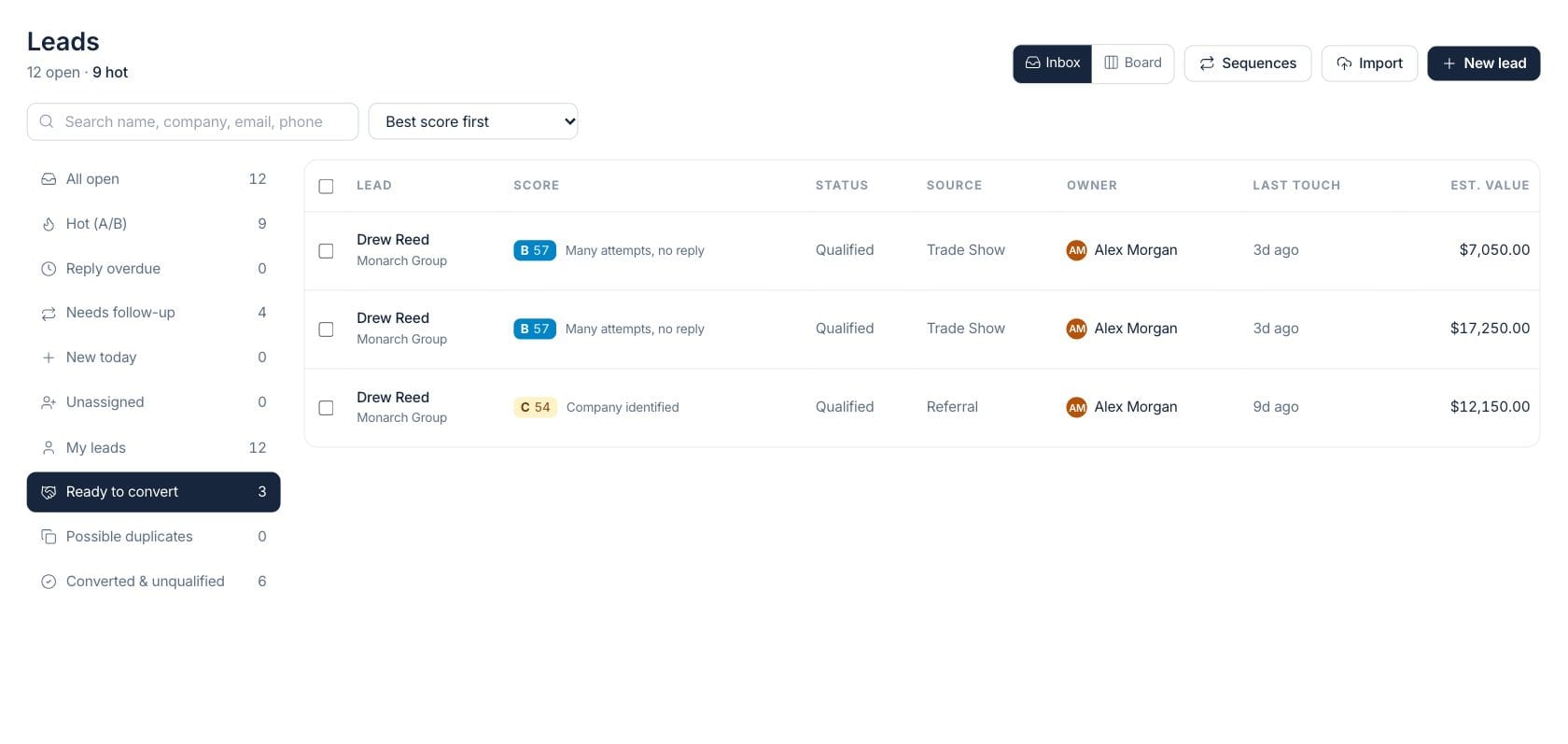Click the Import button
1568x744 pixels.
click(1369, 63)
